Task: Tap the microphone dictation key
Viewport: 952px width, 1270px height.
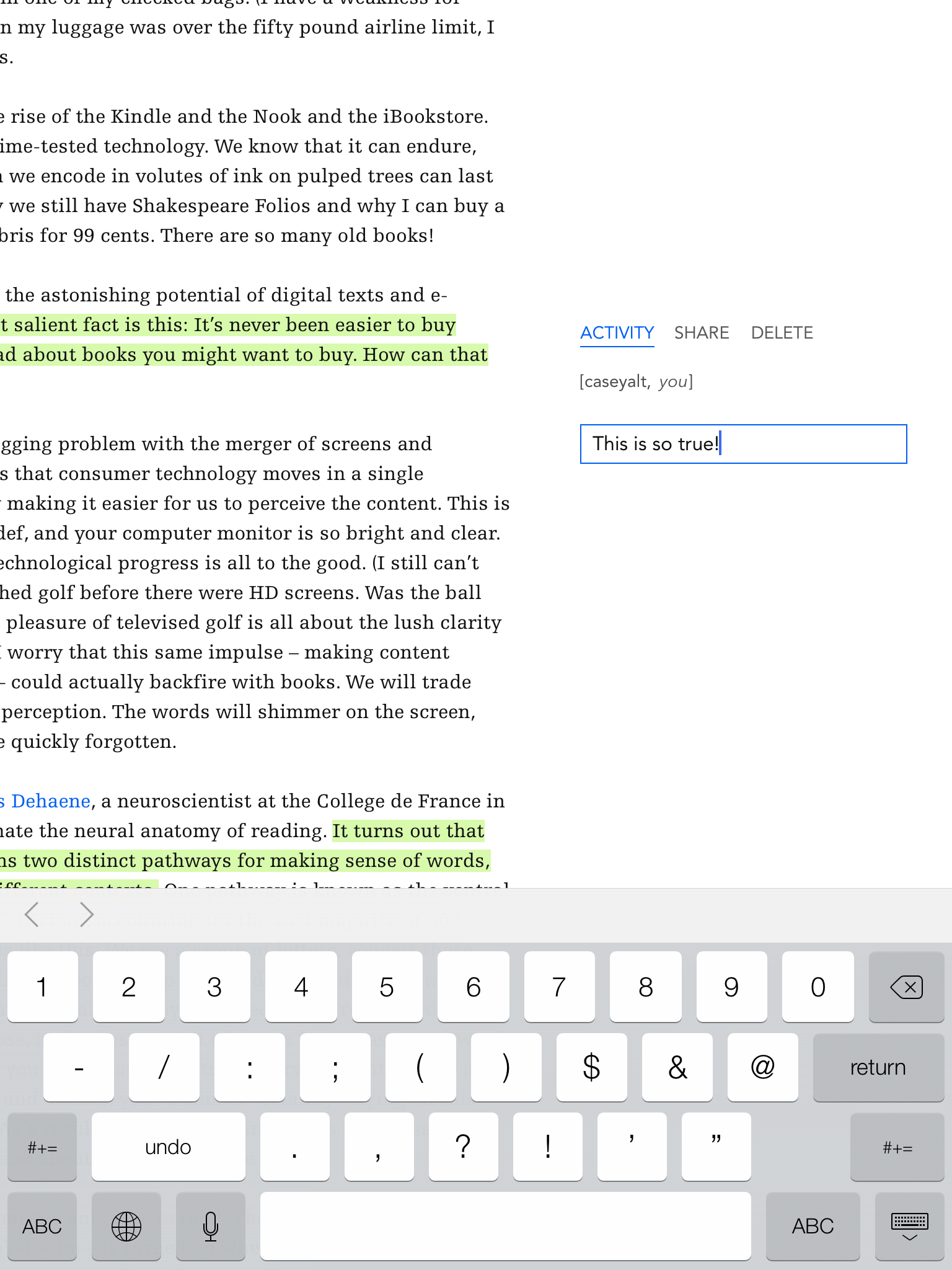Action: [211, 1226]
